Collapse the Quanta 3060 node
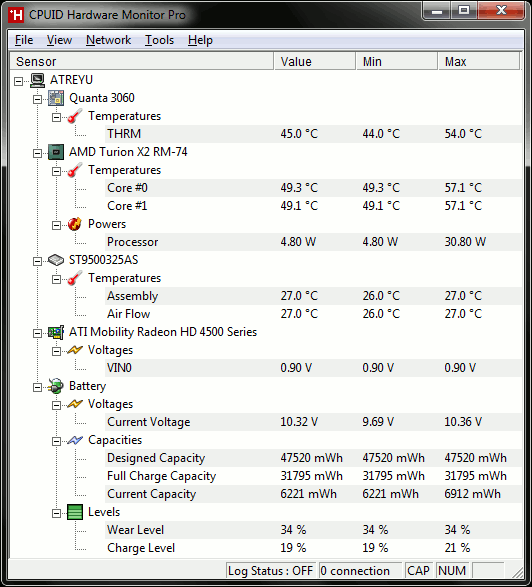 pos(37,99)
